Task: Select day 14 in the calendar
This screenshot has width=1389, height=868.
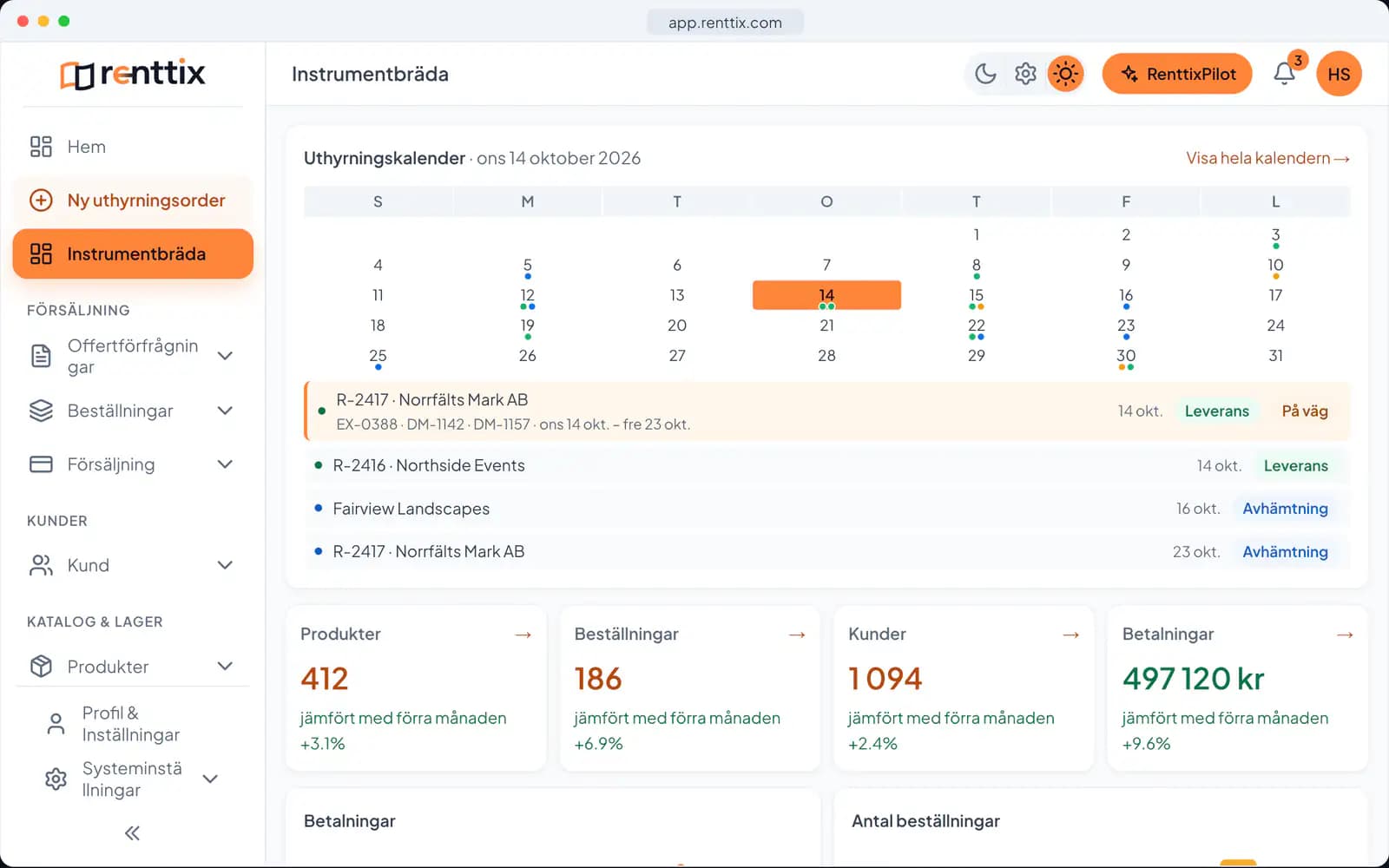Action: pos(826,295)
